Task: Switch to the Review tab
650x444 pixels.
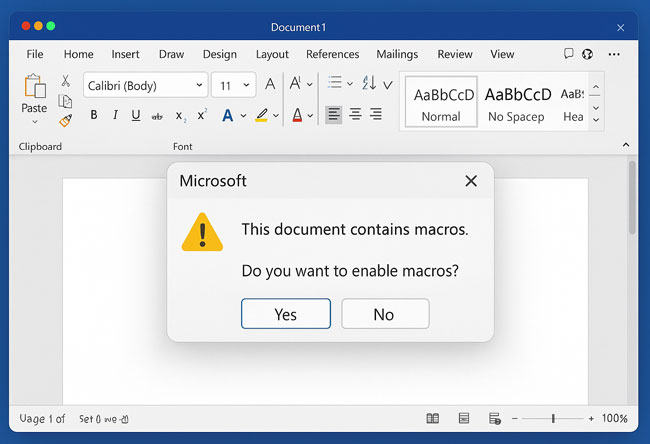Action: point(455,54)
